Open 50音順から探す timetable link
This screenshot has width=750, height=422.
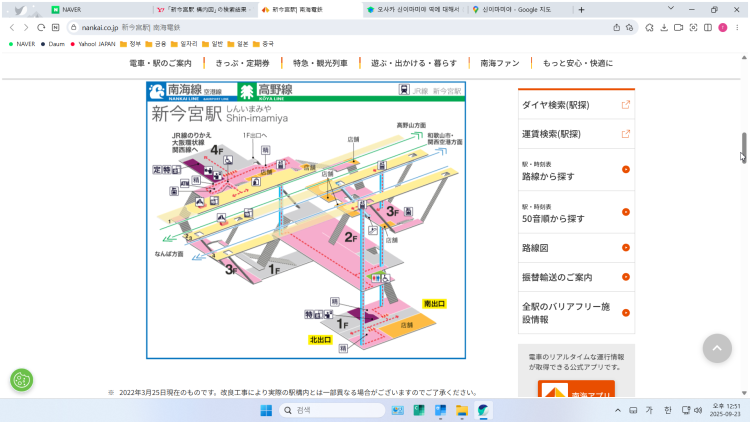[576, 212]
